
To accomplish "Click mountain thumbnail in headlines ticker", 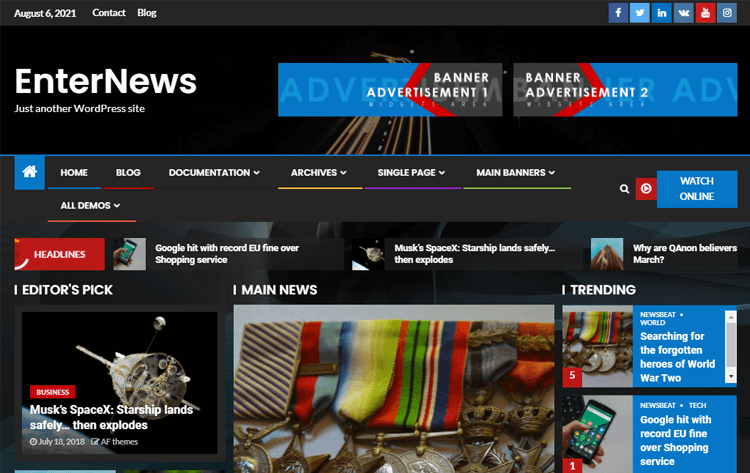I will click(607, 254).
